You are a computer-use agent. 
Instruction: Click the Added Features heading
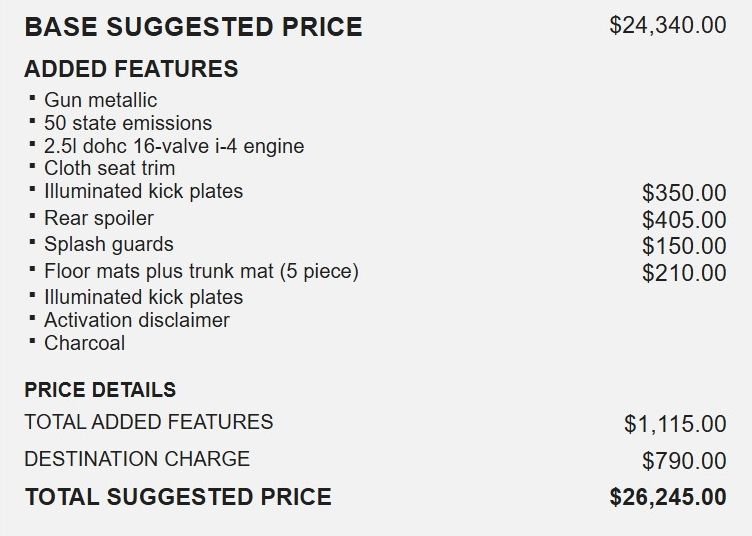pyautogui.click(x=131, y=69)
